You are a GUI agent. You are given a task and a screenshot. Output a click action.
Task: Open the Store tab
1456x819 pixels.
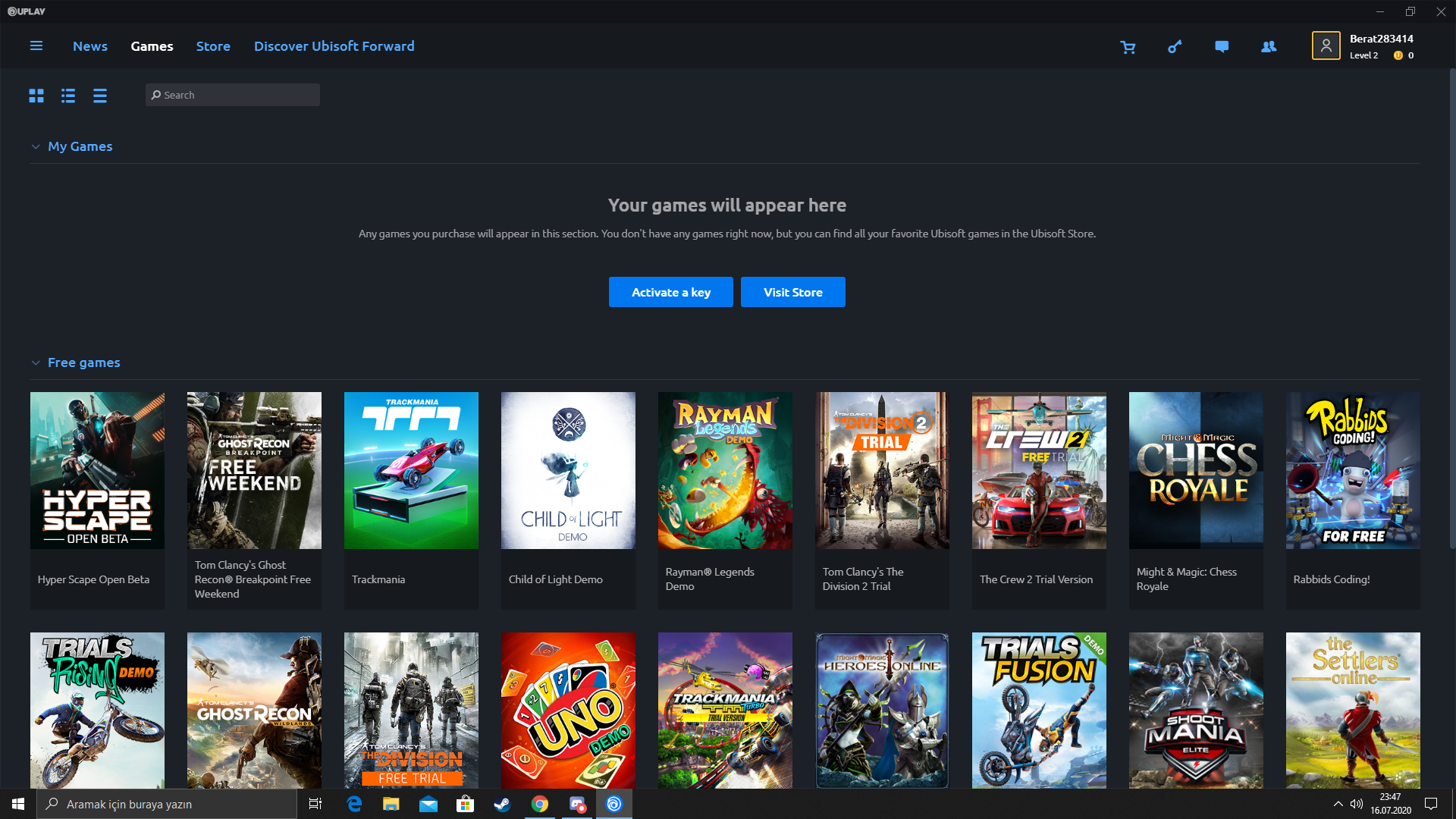pos(213,46)
